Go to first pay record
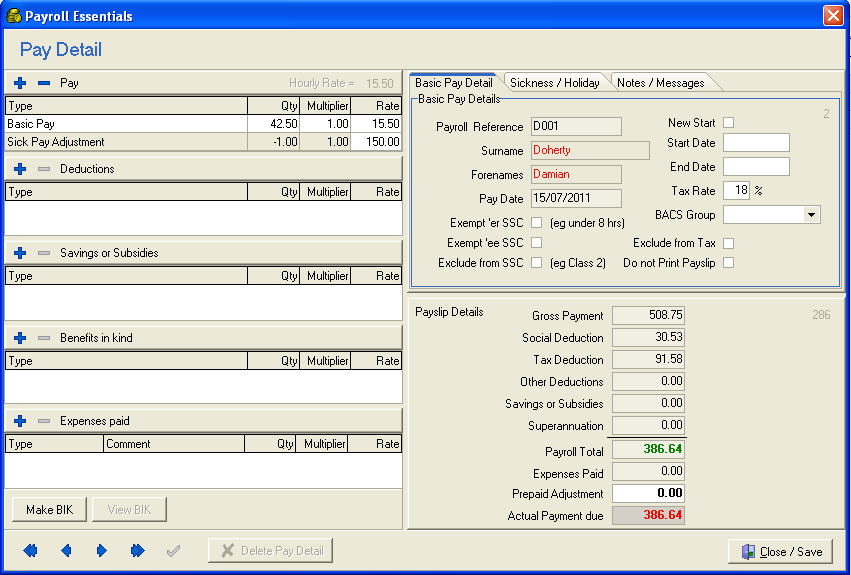The height and width of the screenshot is (575, 851). click(30, 550)
